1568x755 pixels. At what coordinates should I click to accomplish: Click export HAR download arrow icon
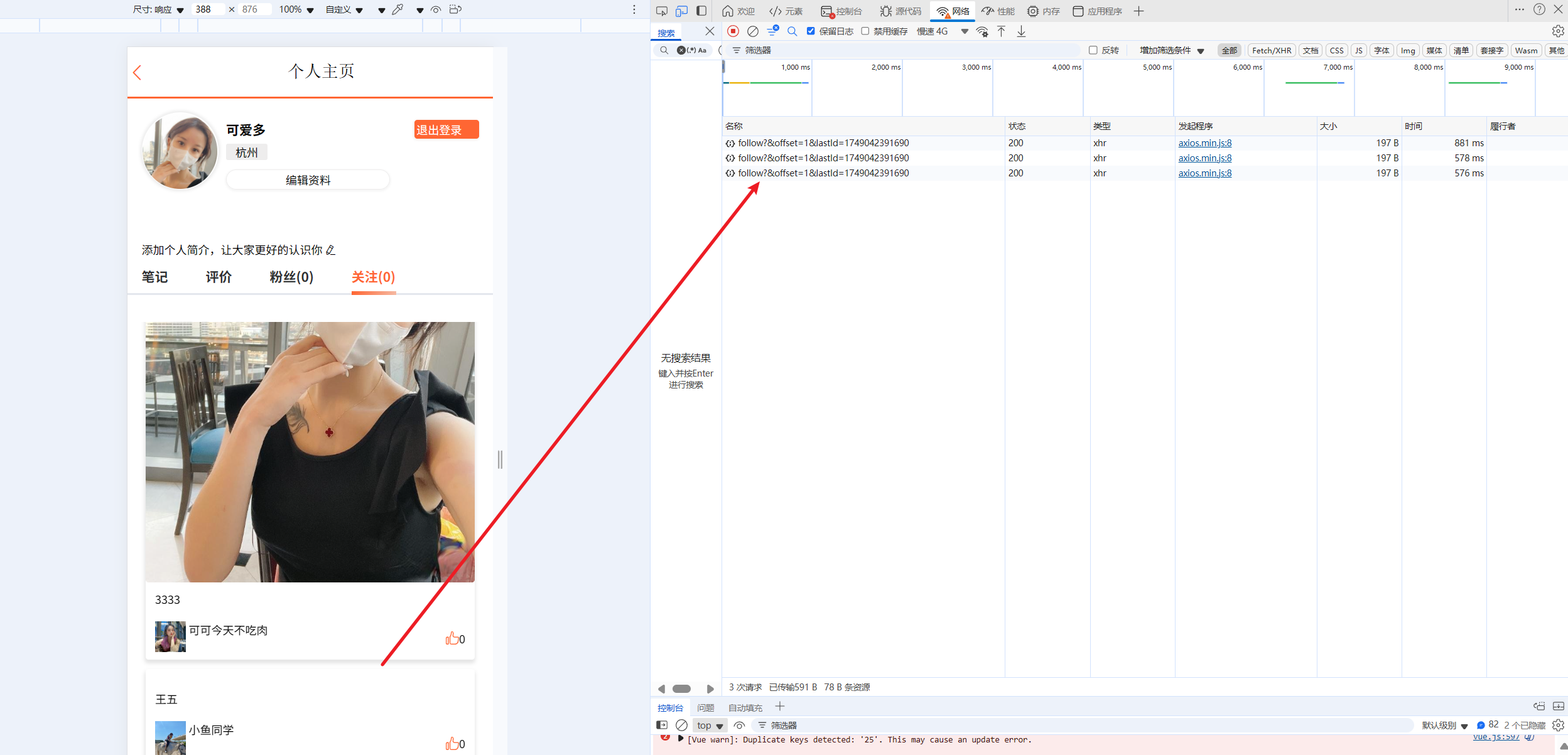pos(1022,31)
